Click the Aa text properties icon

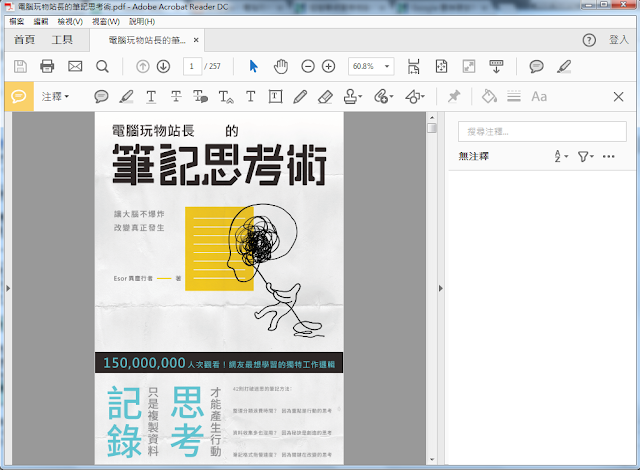539,97
